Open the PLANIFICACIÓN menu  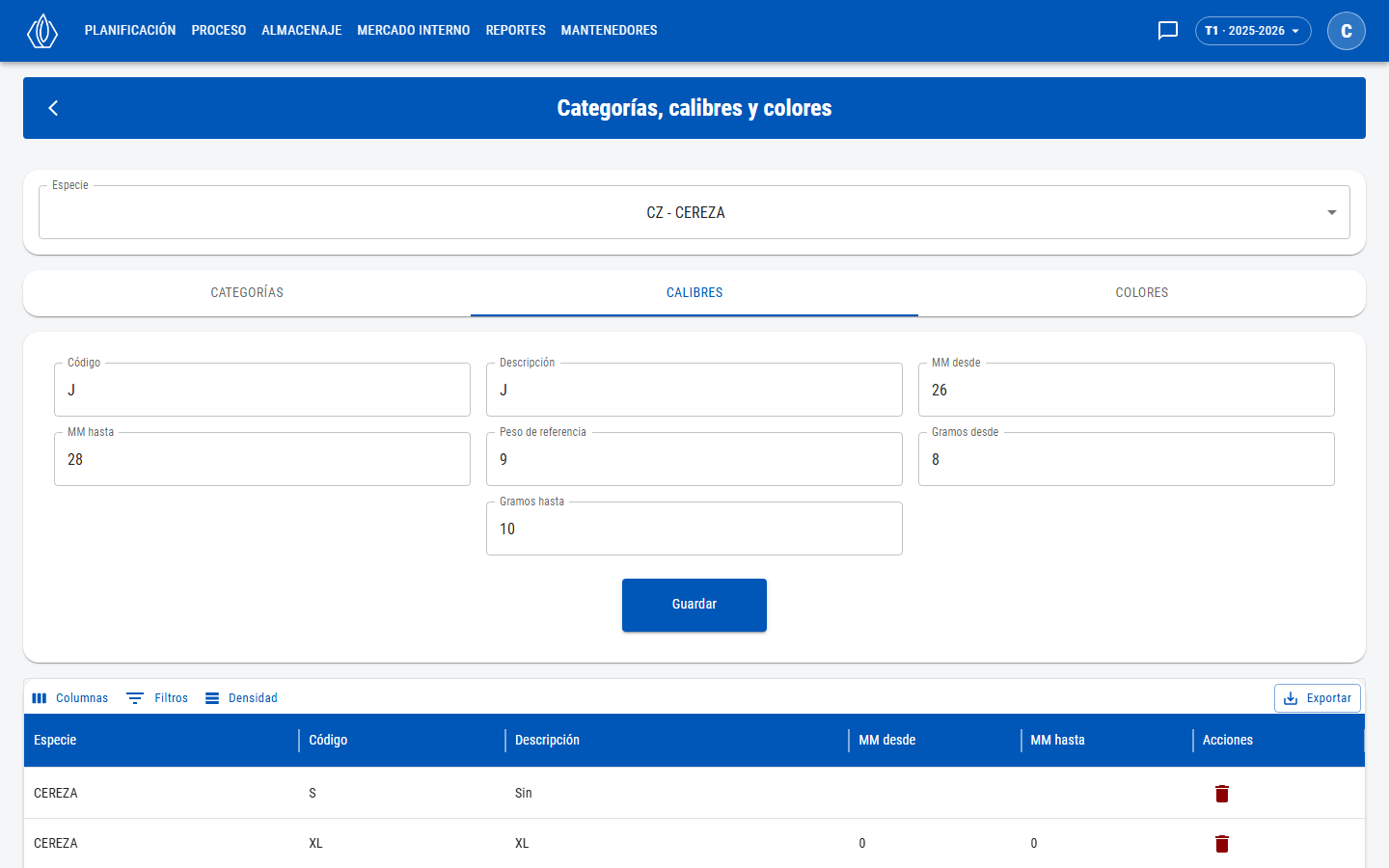pyautogui.click(x=130, y=31)
